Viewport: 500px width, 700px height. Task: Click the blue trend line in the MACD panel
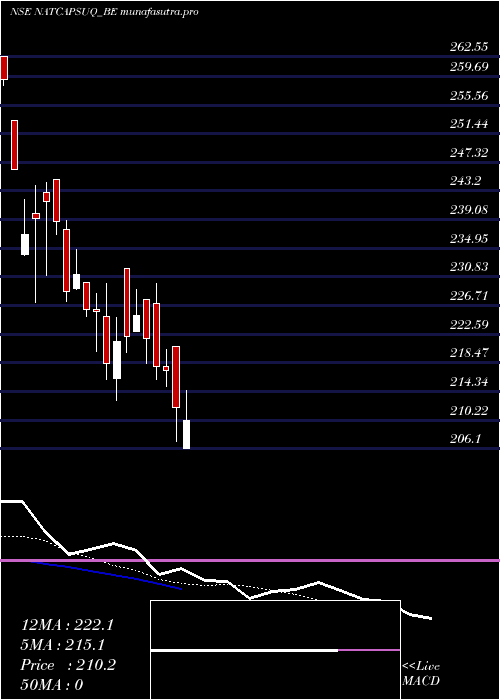tap(105, 575)
